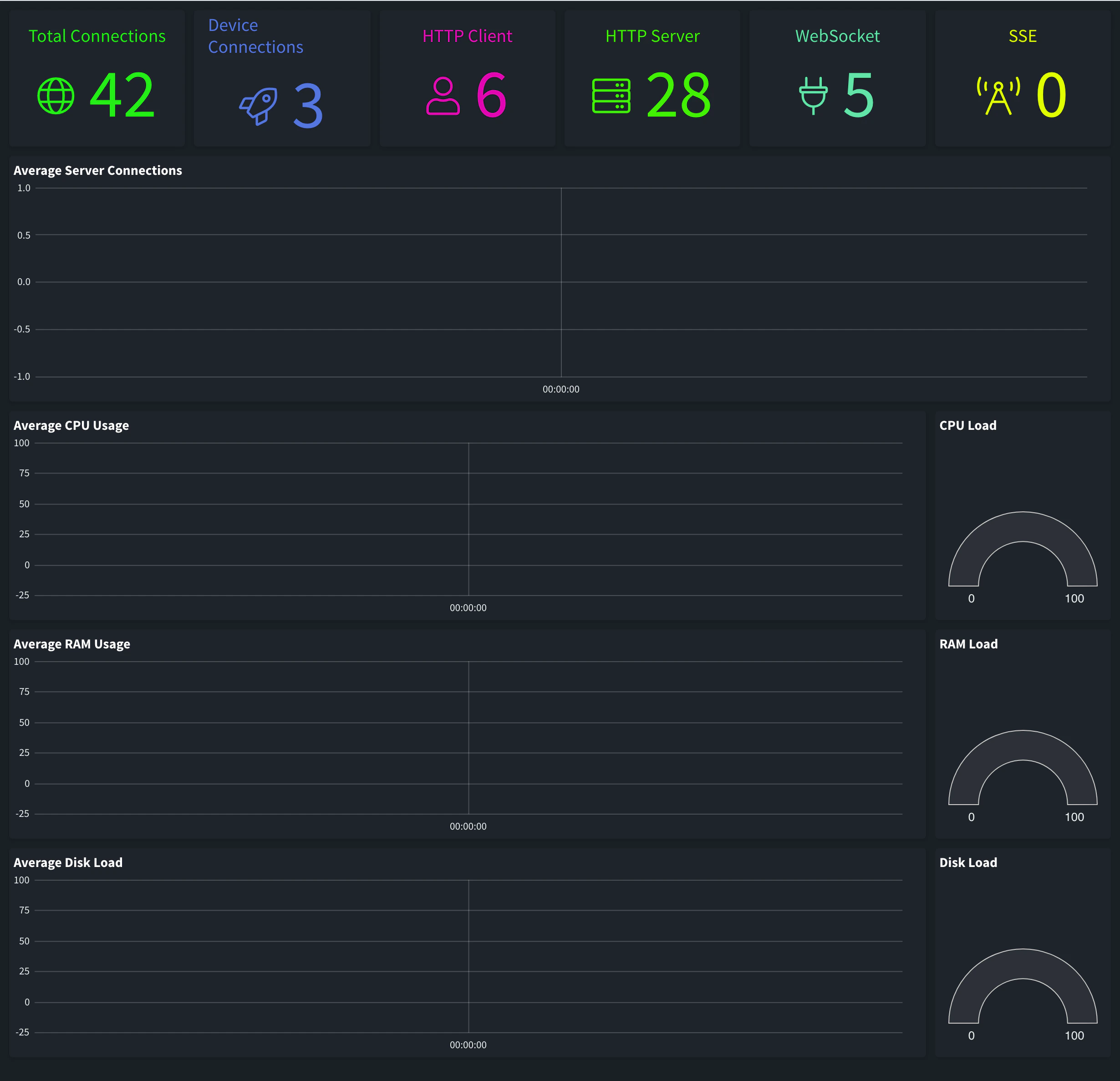The height and width of the screenshot is (1081, 1120).
Task: Click the RAM Load panel title
Action: click(x=968, y=644)
